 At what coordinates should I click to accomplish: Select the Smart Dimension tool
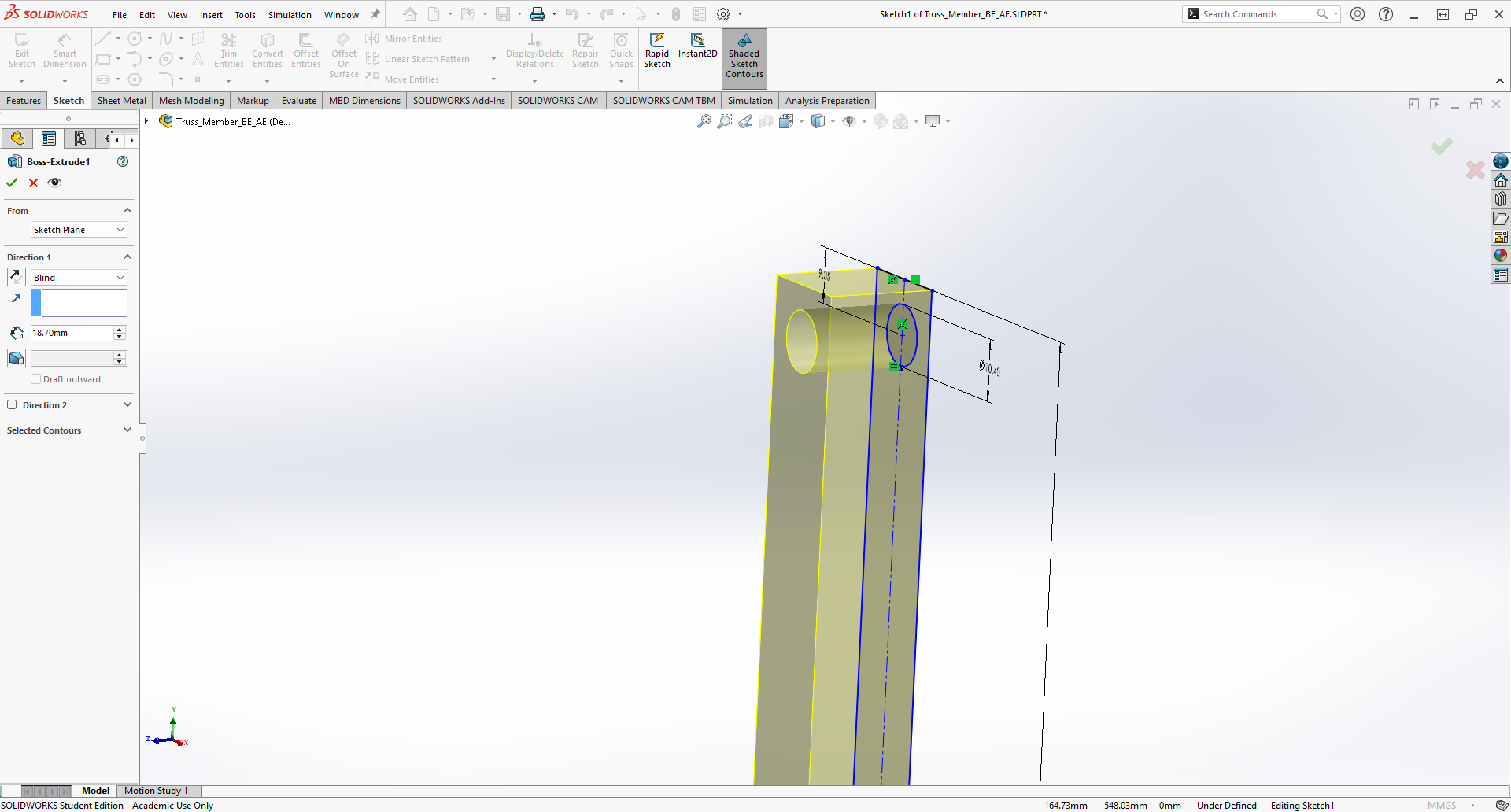pos(65,51)
